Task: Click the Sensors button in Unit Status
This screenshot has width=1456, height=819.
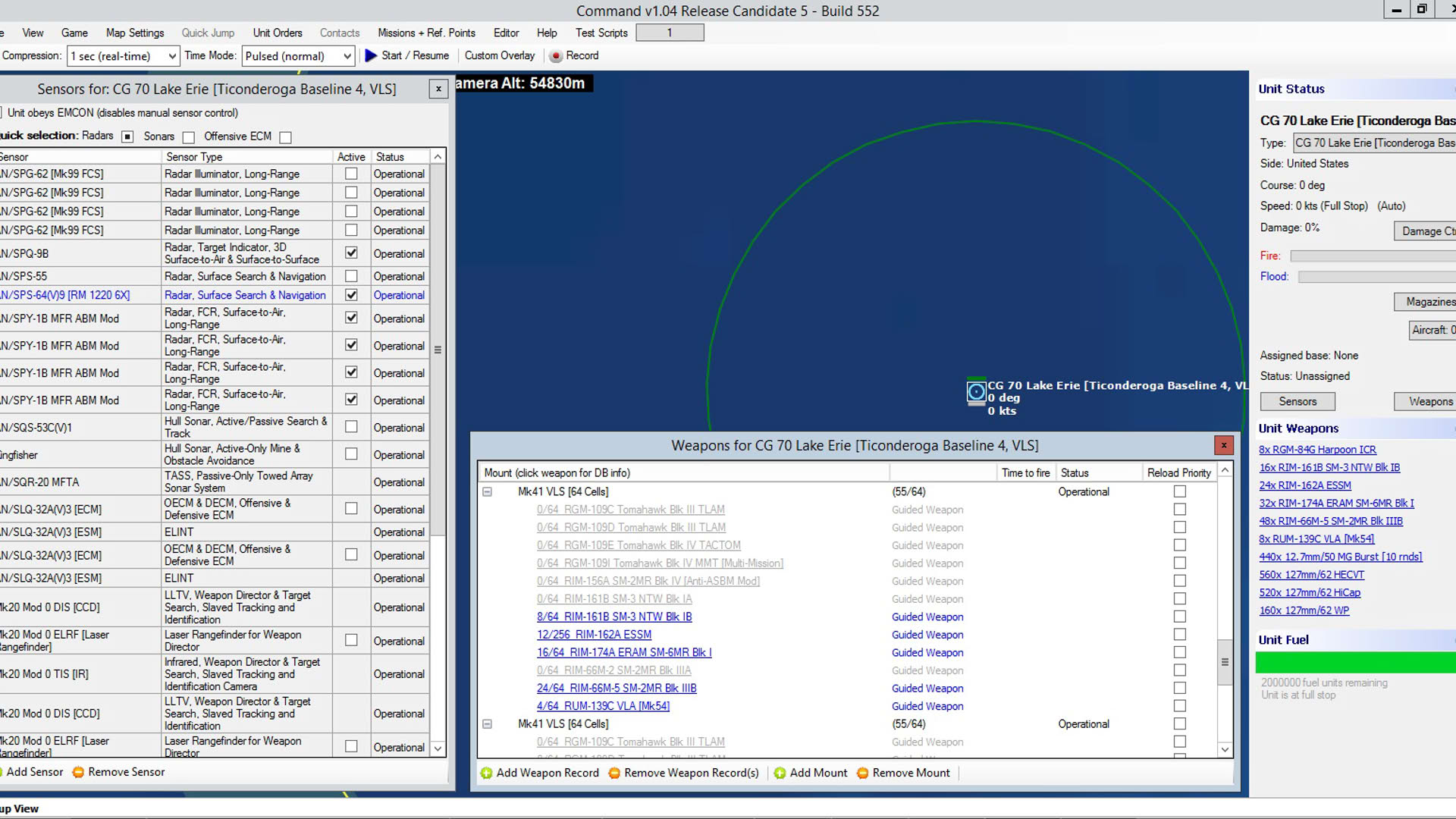Action: click(1298, 401)
